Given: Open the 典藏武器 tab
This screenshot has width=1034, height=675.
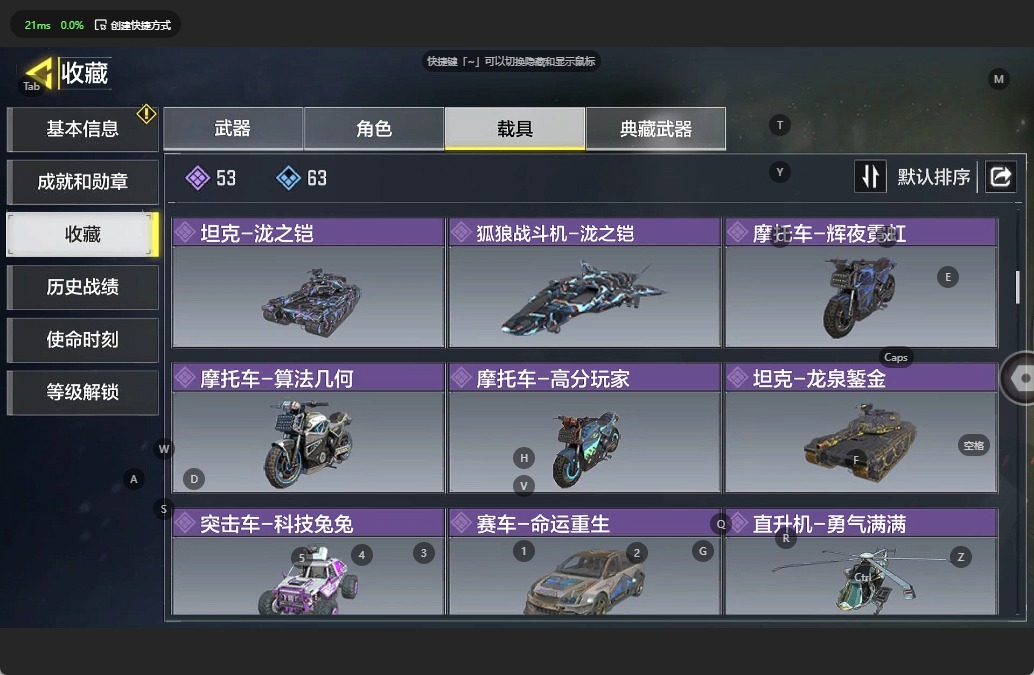Looking at the screenshot, I should [655, 129].
